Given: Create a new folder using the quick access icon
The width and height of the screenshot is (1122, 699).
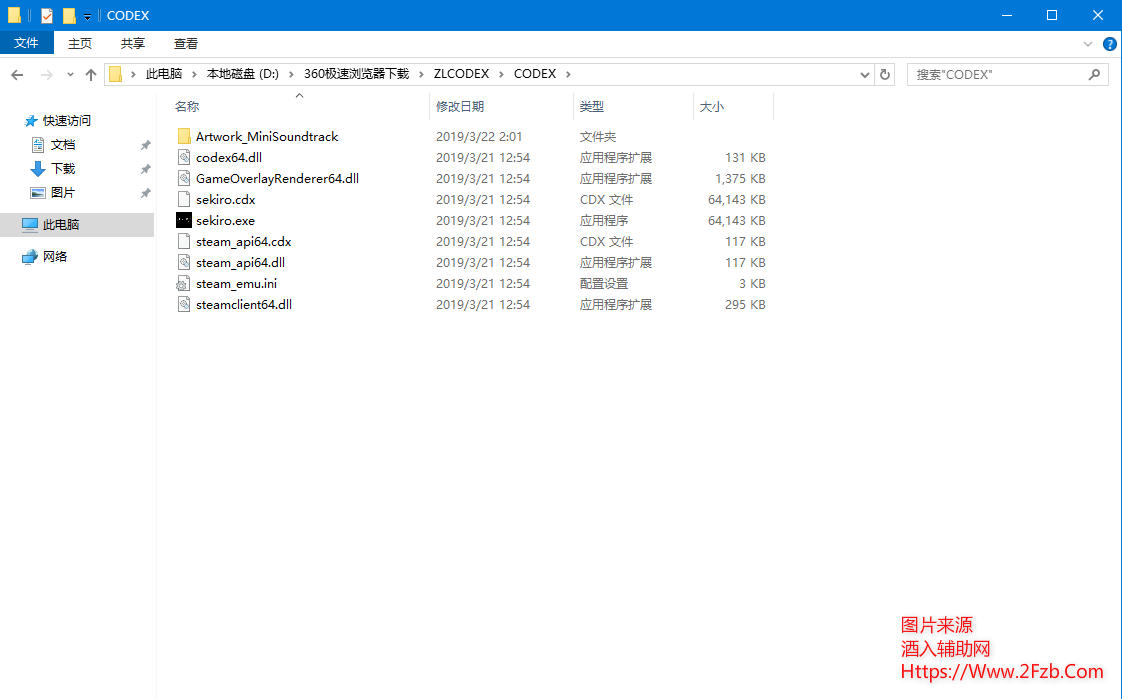Looking at the screenshot, I should pyautogui.click(x=68, y=15).
